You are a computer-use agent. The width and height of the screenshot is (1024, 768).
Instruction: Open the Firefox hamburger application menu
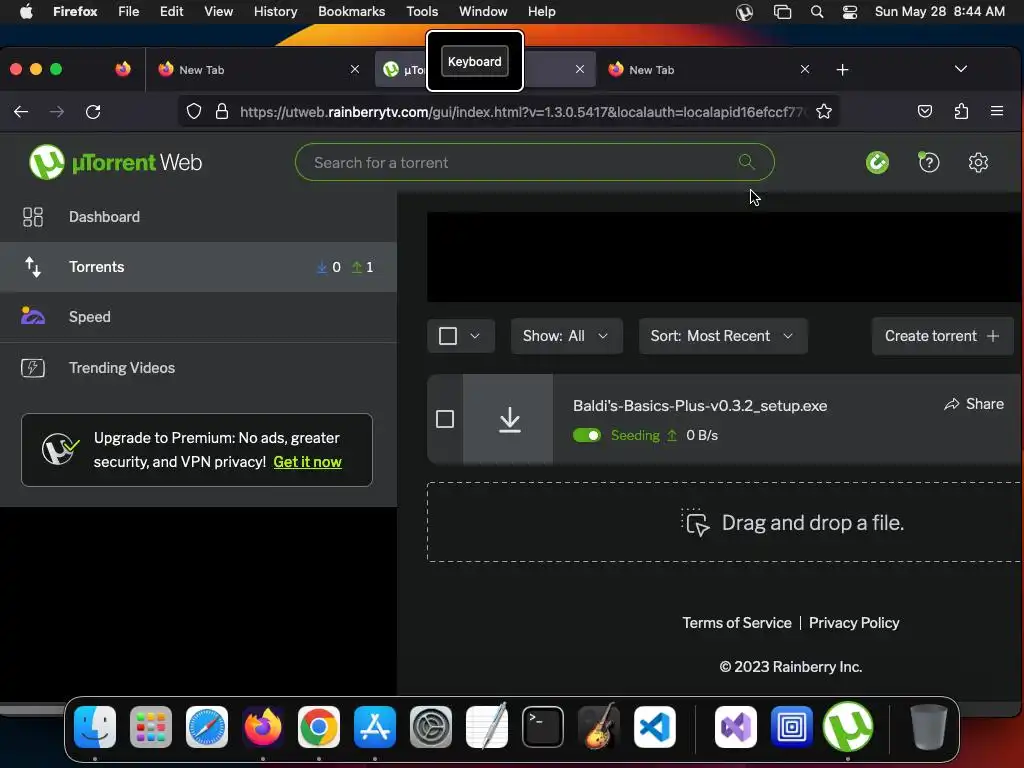click(997, 112)
